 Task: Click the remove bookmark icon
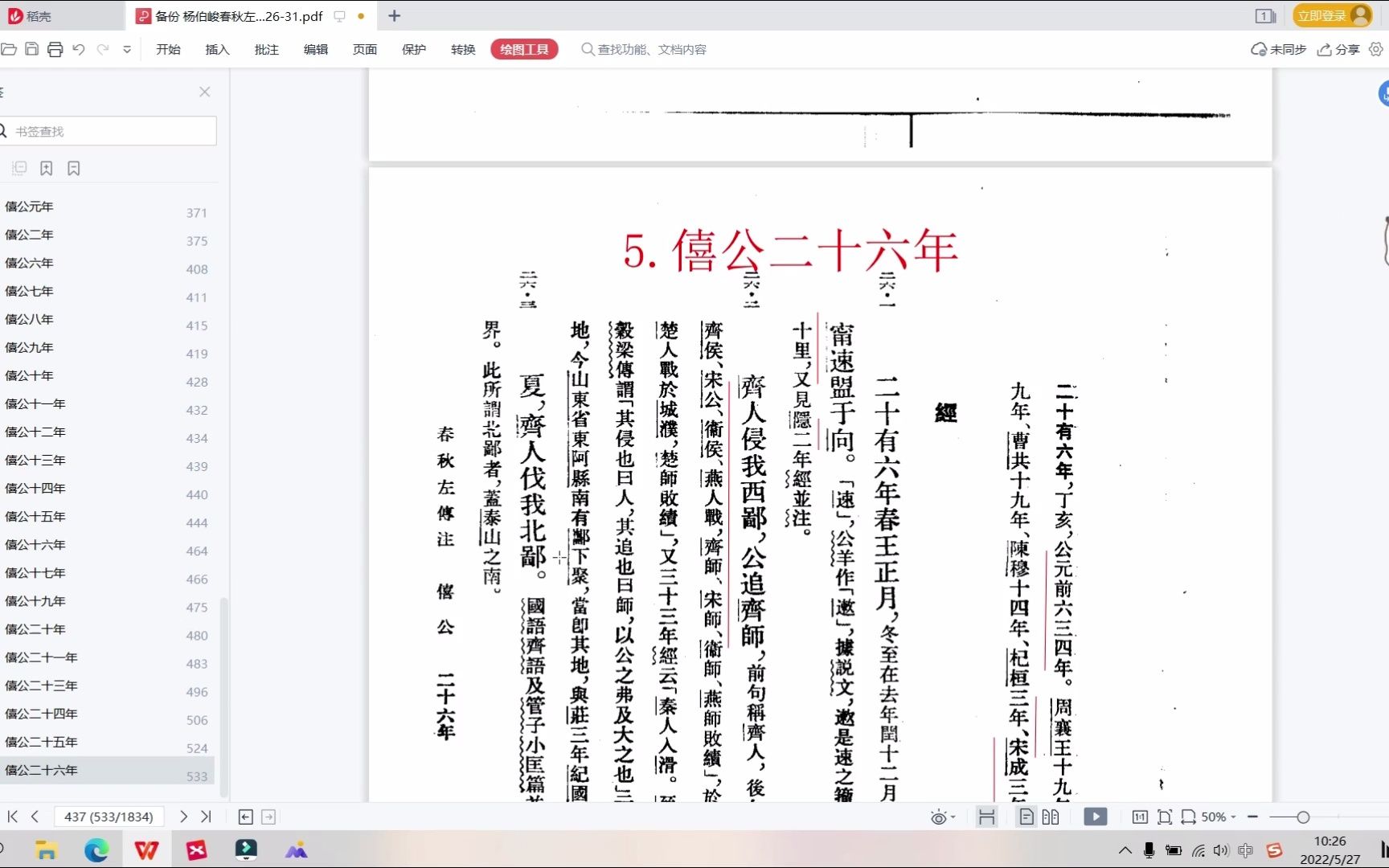pos(74,168)
